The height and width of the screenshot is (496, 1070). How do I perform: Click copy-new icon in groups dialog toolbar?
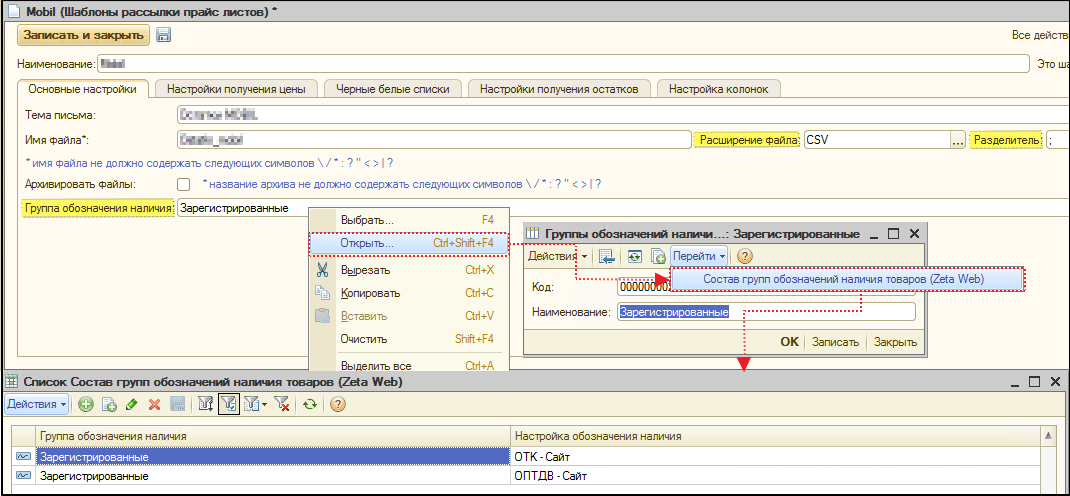click(658, 257)
